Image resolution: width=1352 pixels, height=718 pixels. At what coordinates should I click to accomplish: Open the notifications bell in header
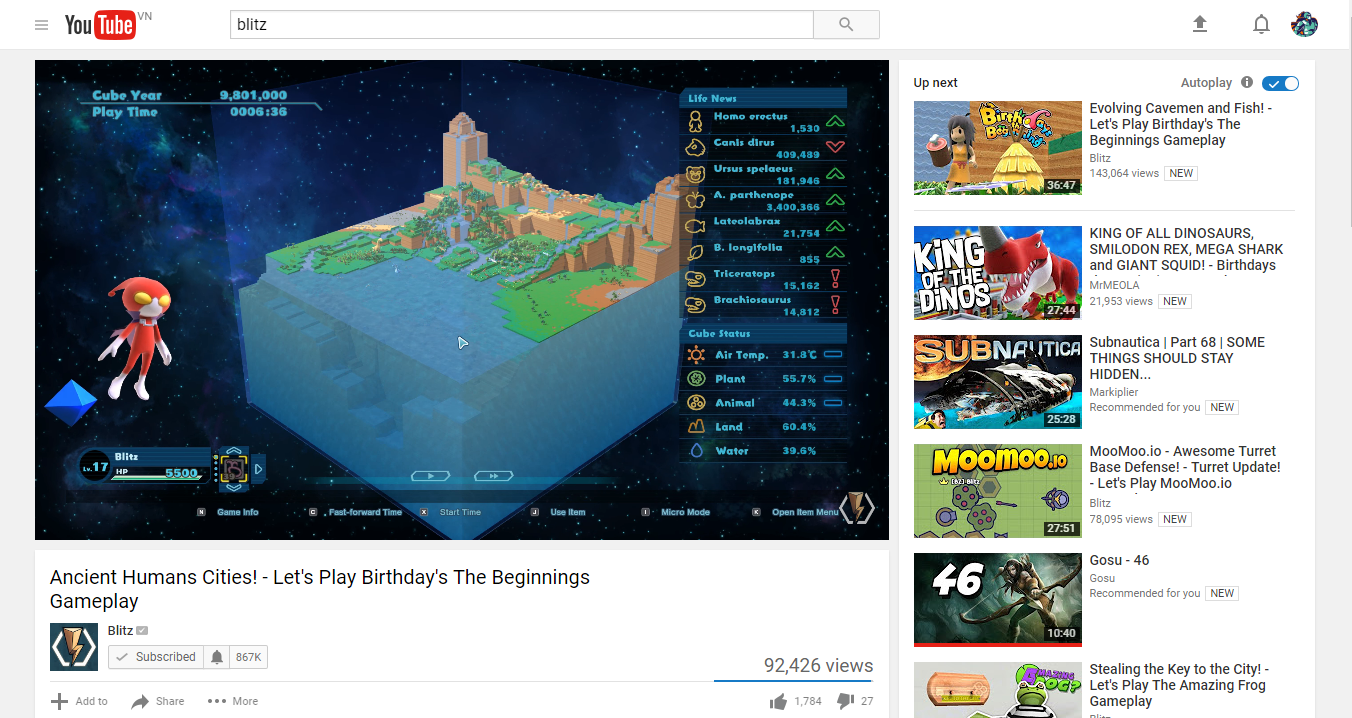pos(1262,25)
